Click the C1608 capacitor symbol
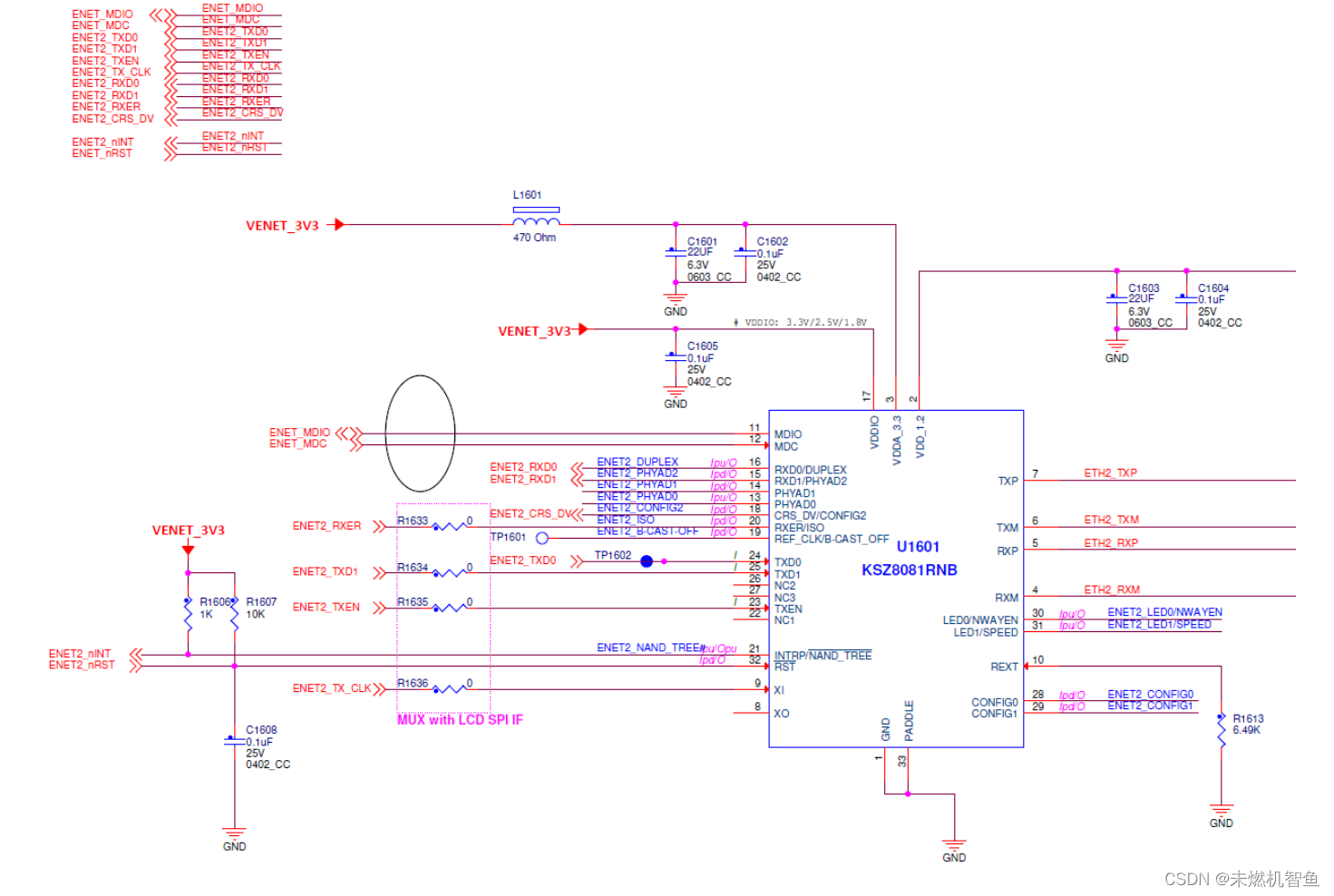This screenshot has height=896, width=1334. (x=234, y=741)
